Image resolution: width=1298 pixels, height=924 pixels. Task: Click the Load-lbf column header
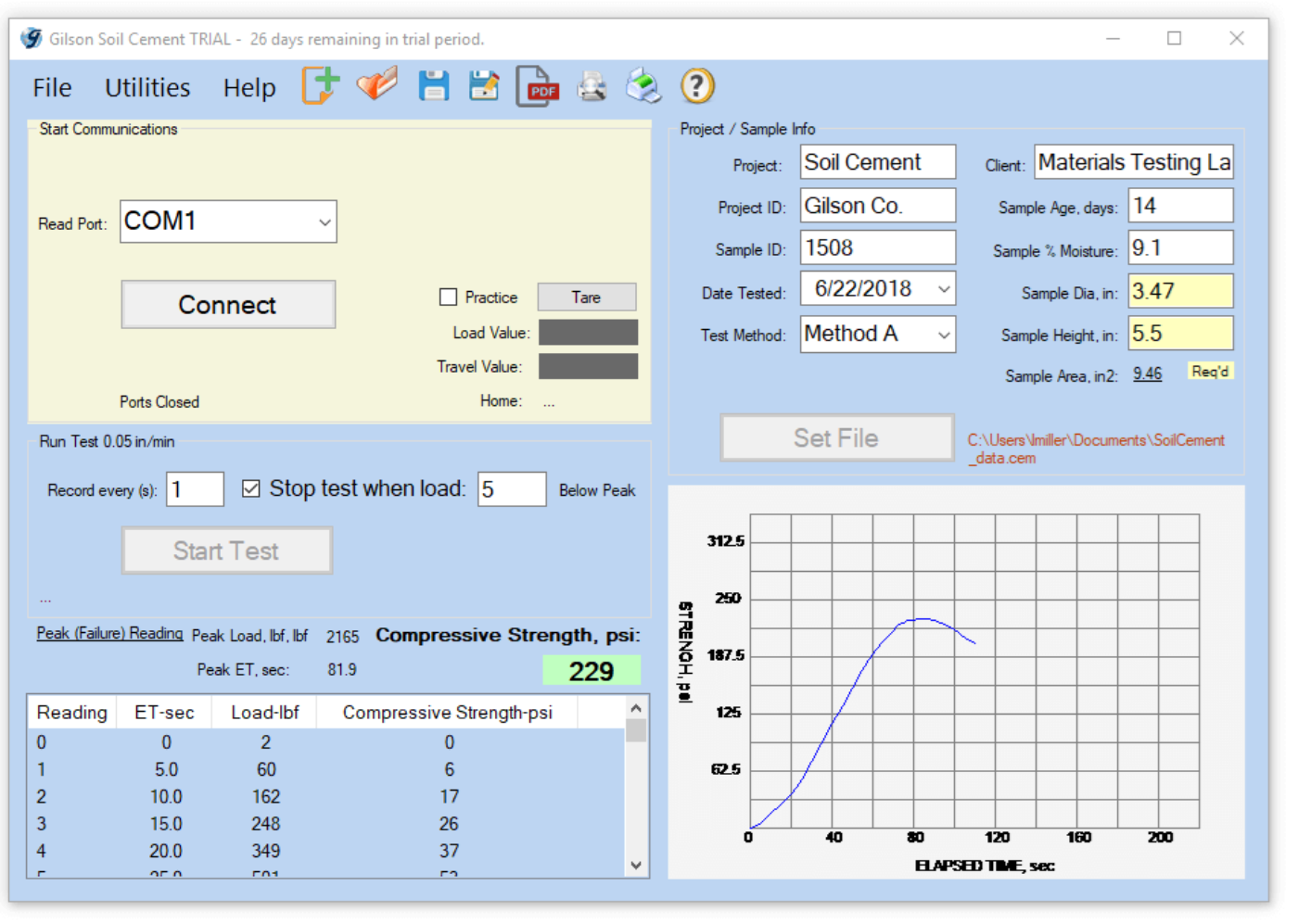tap(265, 712)
